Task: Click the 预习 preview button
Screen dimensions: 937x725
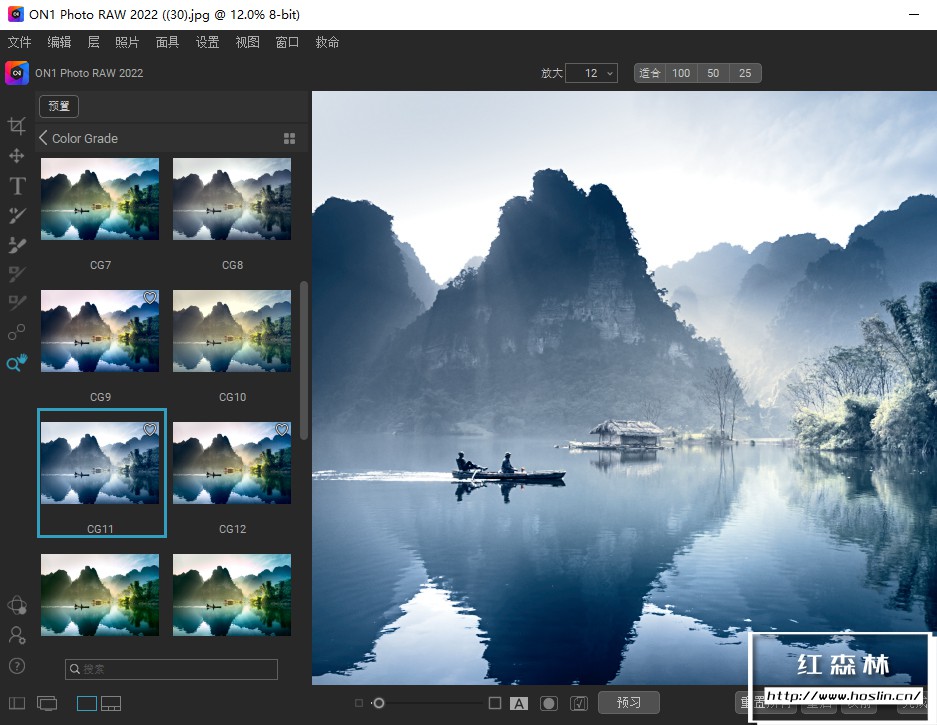Action: point(629,702)
